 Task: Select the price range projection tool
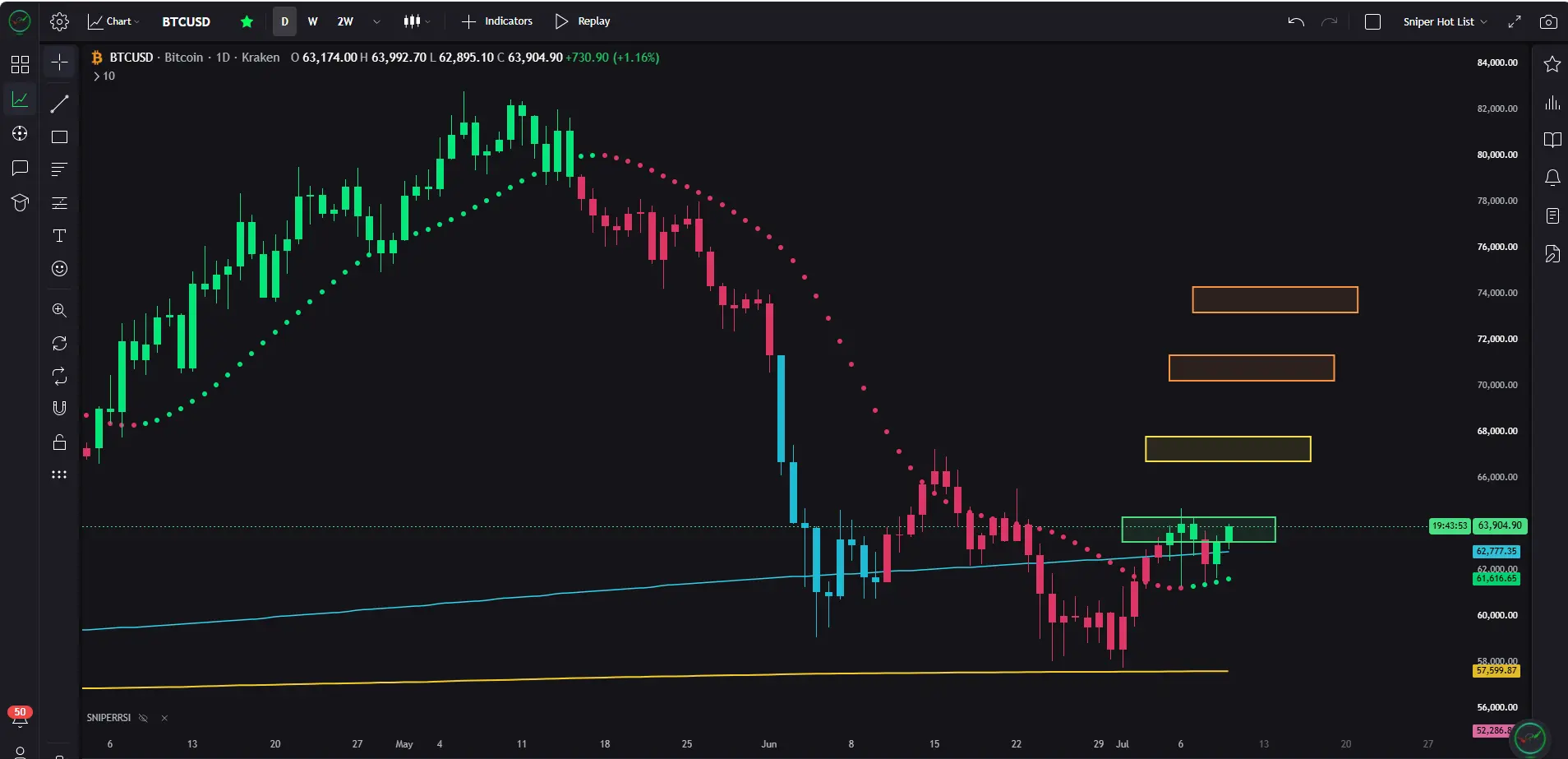[x=59, y=202]
